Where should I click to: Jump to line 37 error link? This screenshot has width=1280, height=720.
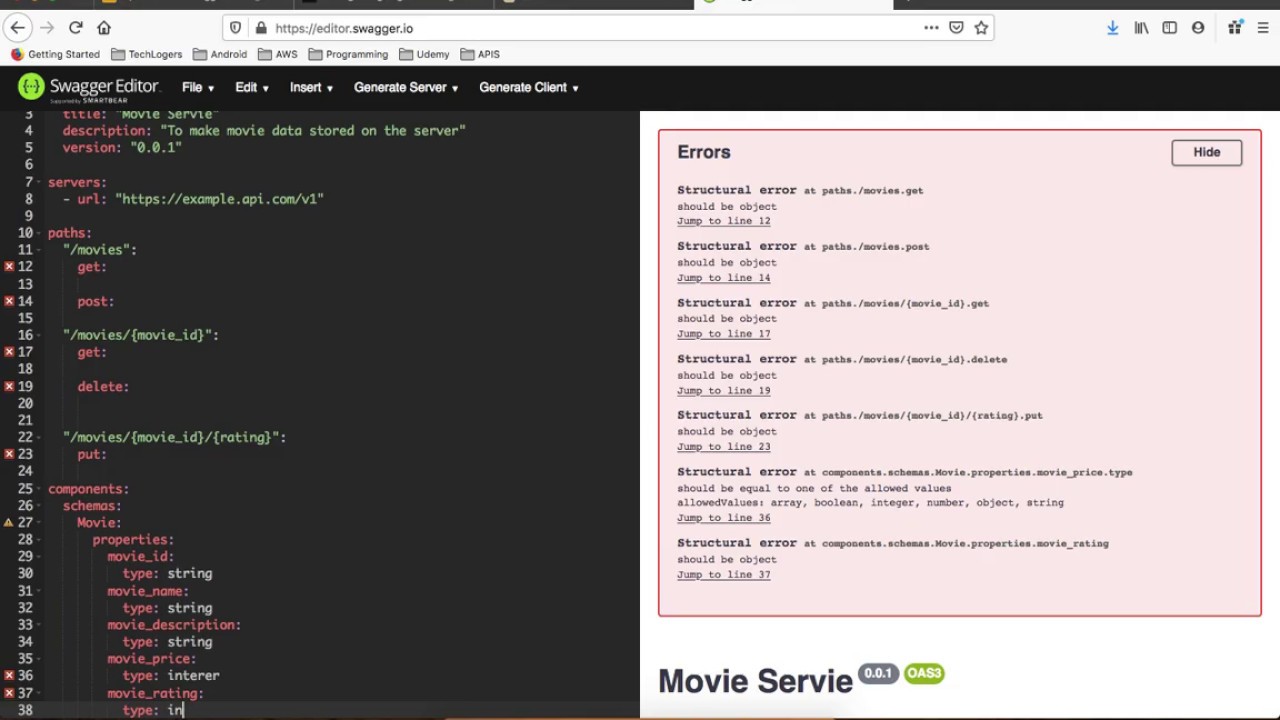[x=723, y=575]
